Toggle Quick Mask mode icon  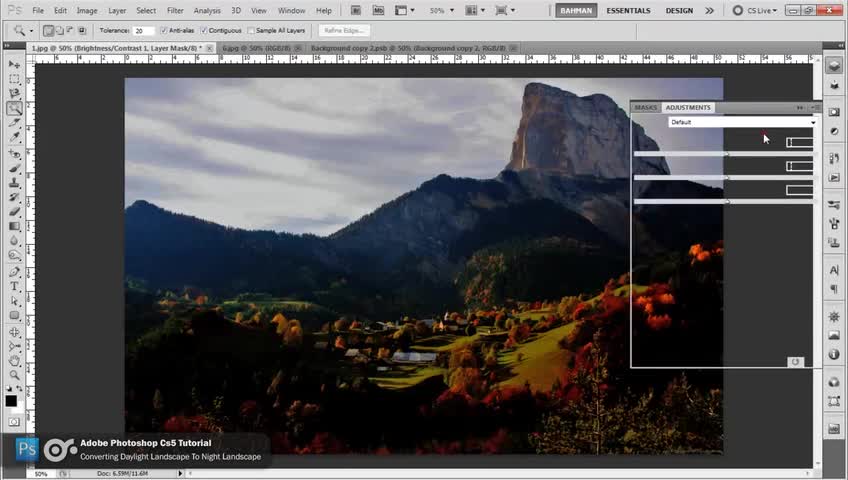click(14, 422)
